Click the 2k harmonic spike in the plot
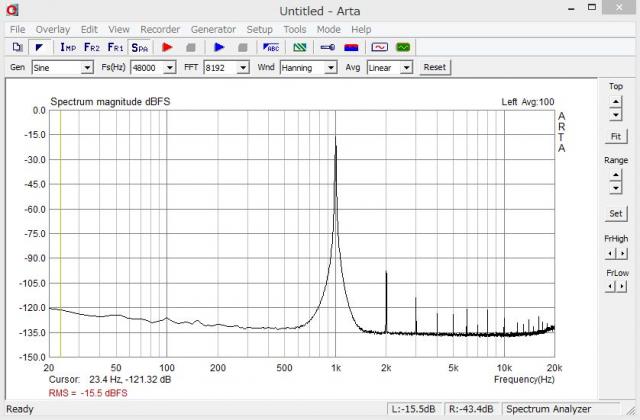Image resolution: width=640 pixels, height=420 pixels. coord(386,301)
